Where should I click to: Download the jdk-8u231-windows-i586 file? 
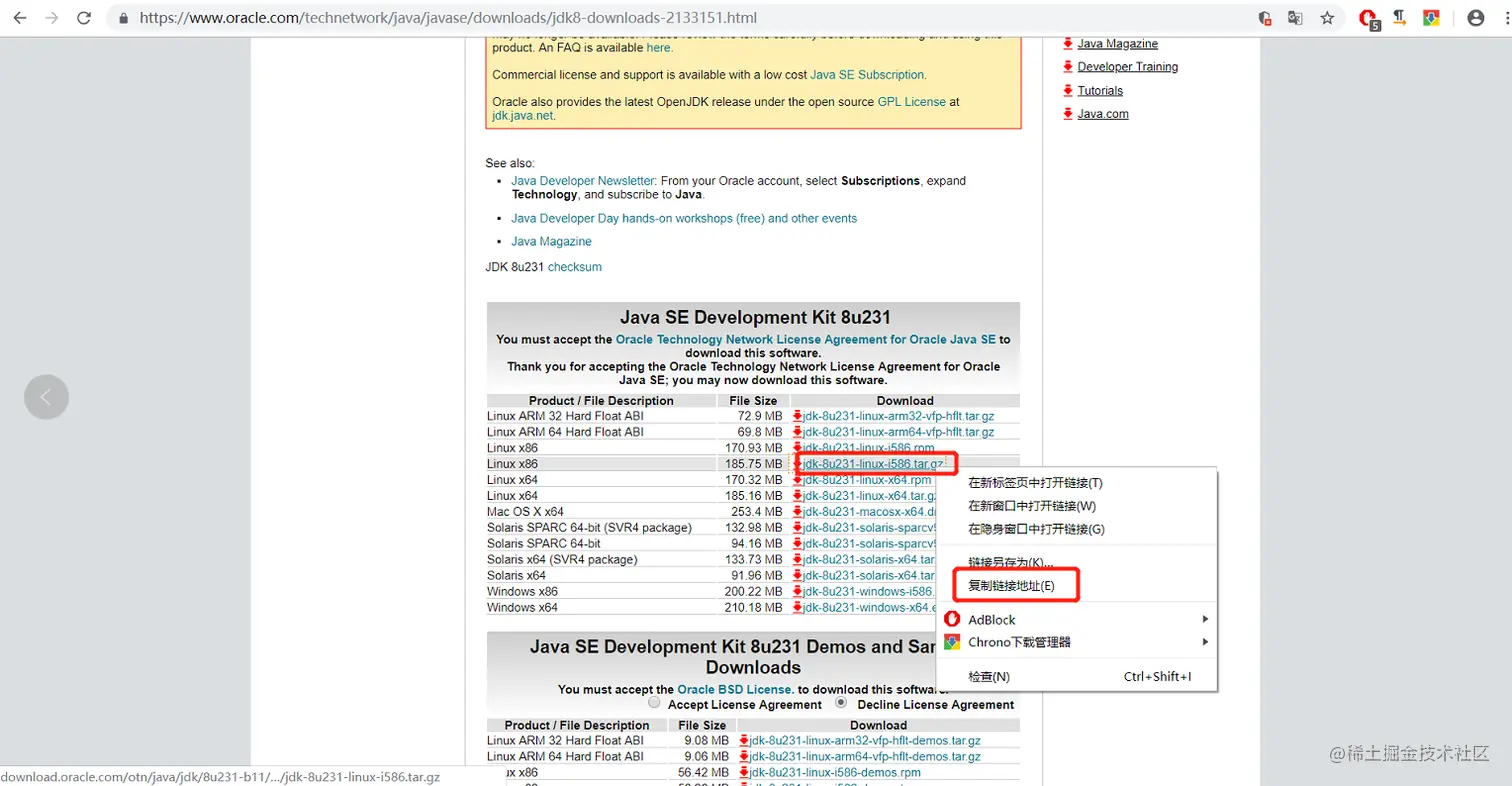click(x=868, y=592)
